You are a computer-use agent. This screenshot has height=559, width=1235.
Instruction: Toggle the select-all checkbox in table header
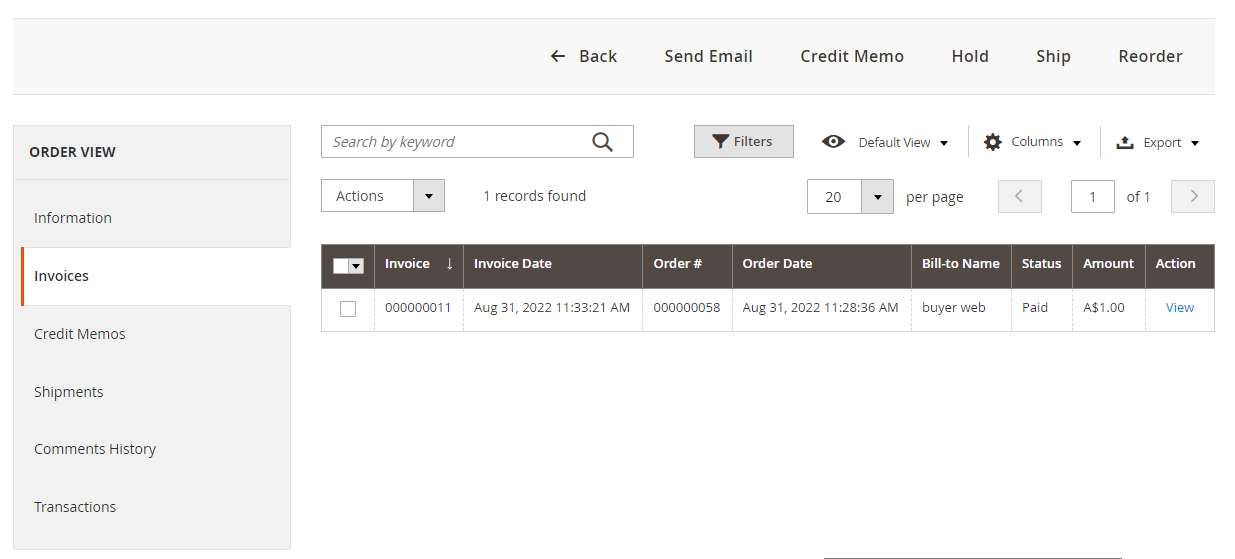pyautogui.click(x=340, y=266)
